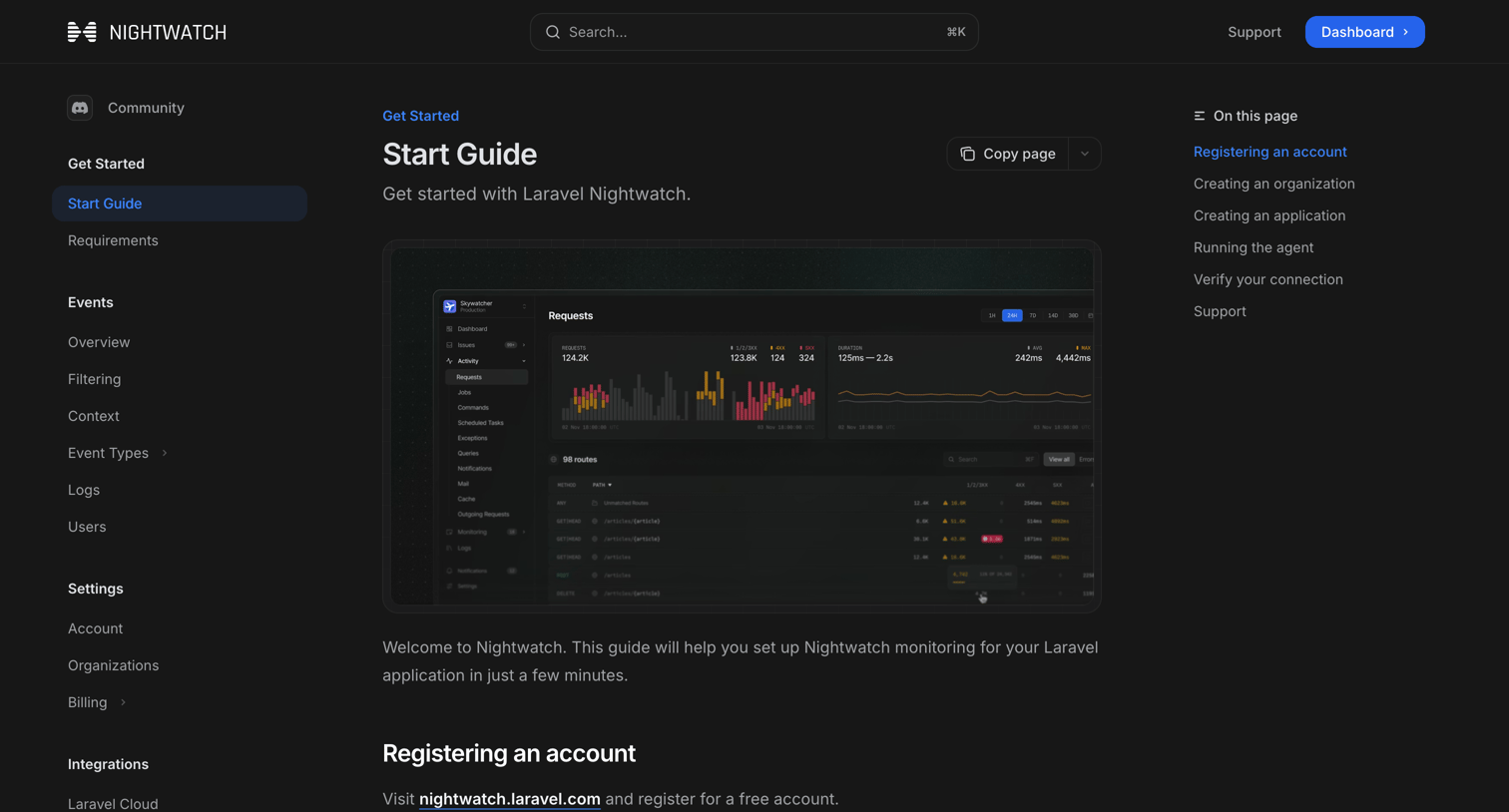Click 'Get started with Laravel Nightwatch.' subtitle

pos(536,194)
